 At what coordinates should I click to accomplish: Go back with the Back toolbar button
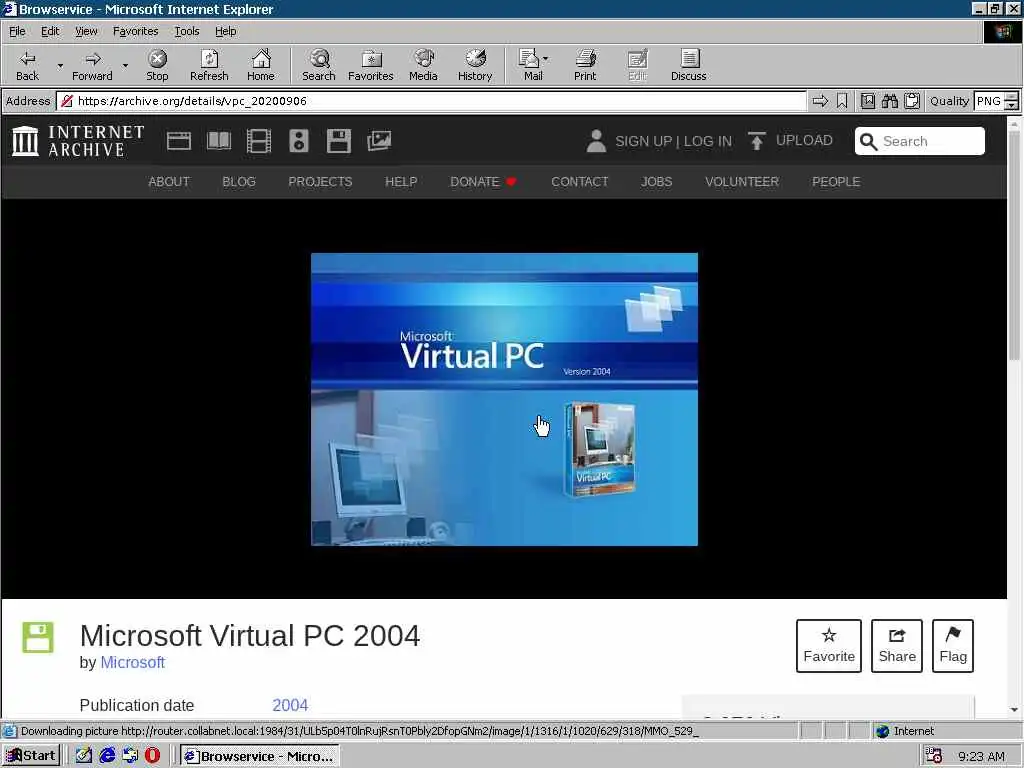[x=27, y=65]
